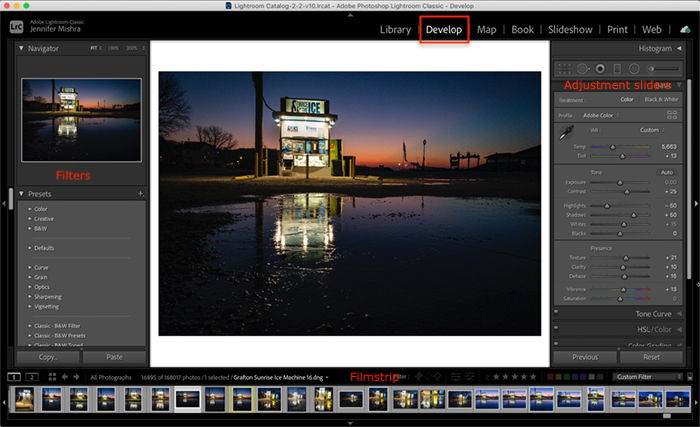700x427 pixels.
Task: Select Black & White treatment
Action: (x=661, y=99)
